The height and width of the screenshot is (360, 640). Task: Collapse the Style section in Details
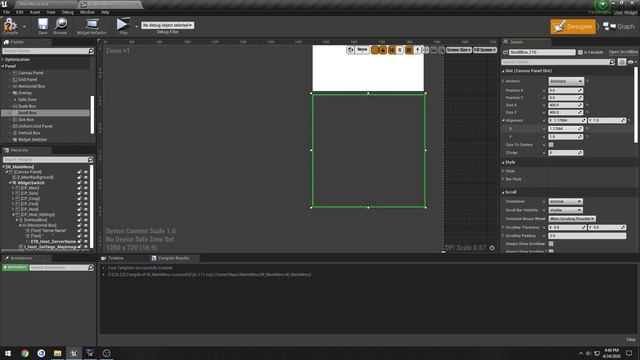[503, 162]
